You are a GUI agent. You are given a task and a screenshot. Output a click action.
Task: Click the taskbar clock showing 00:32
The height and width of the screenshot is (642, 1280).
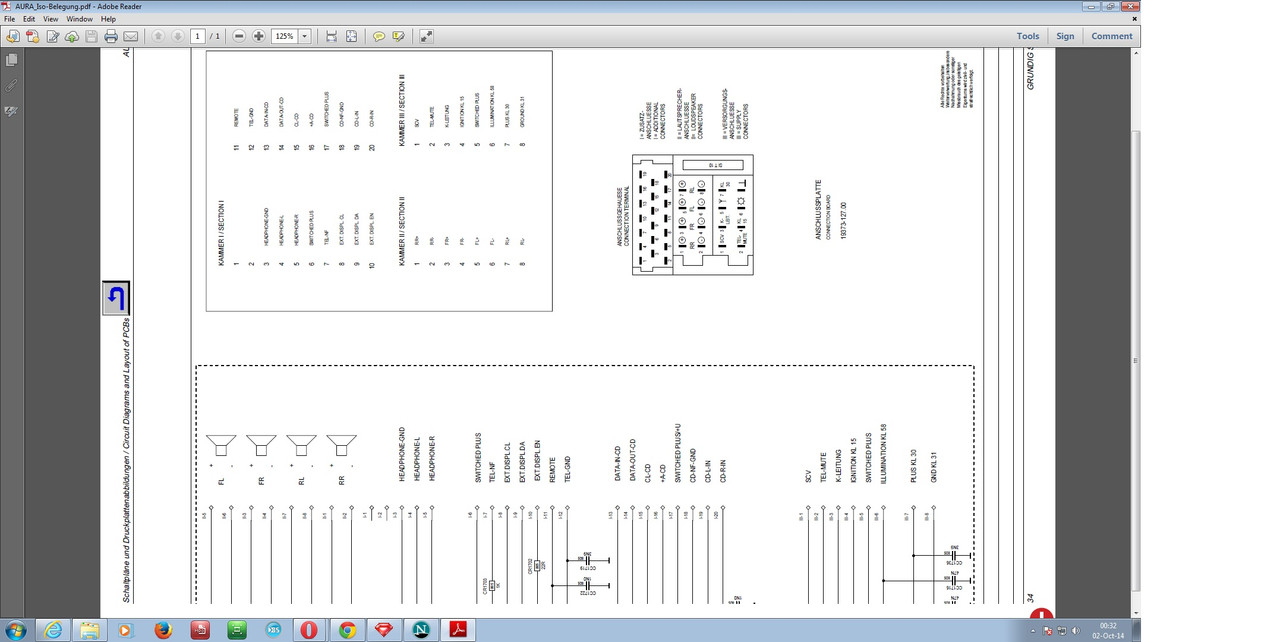click(1108, 630)
